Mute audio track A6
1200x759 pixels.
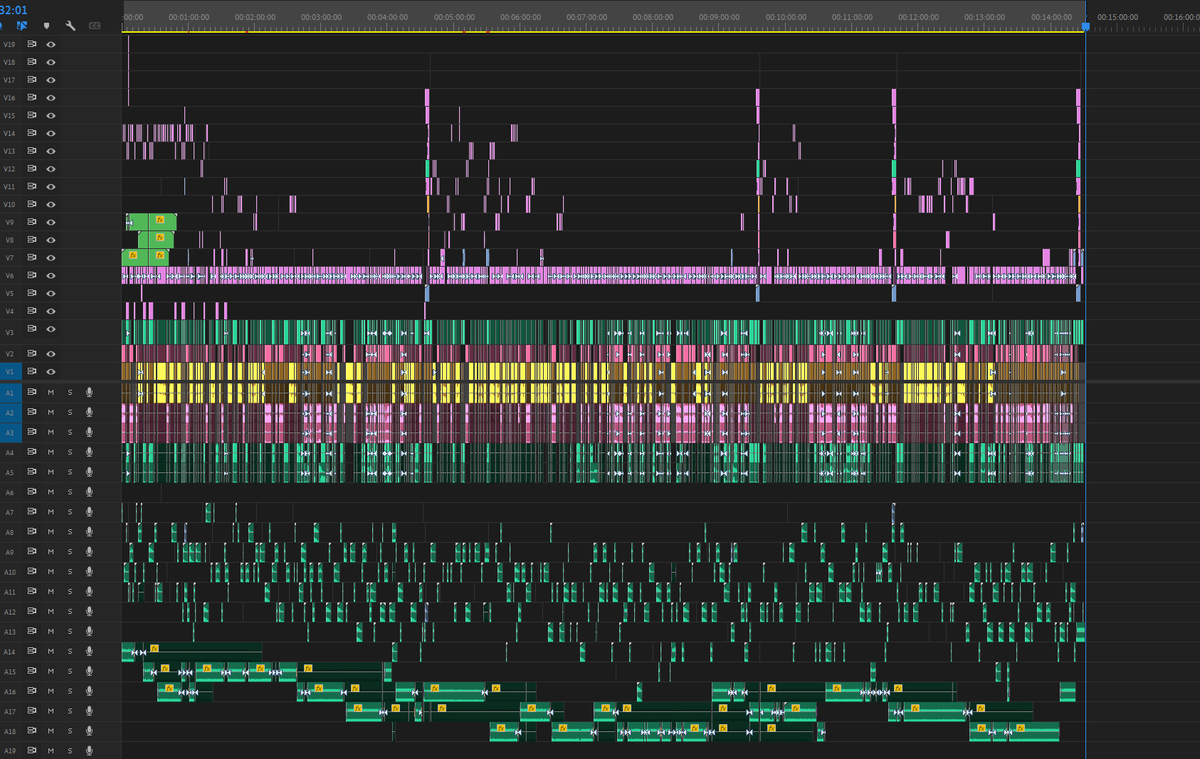(51, 492)
